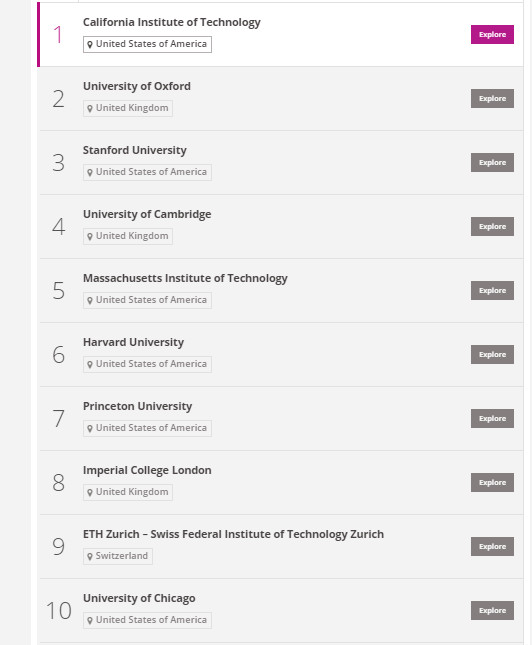
Task: Click Explore button for Stanford University
Action: click(492, 162)
